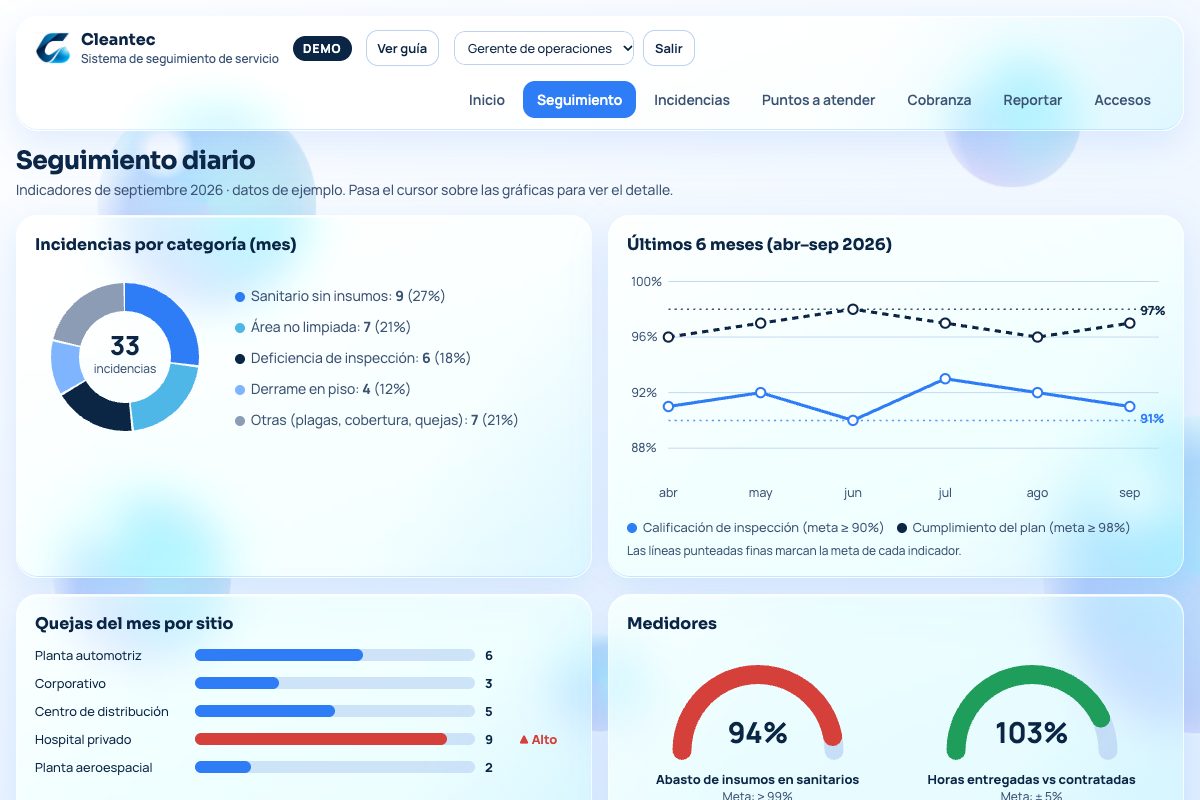
Task: Click Calificación de inspección legend dot
Action: tap(632, 528)
